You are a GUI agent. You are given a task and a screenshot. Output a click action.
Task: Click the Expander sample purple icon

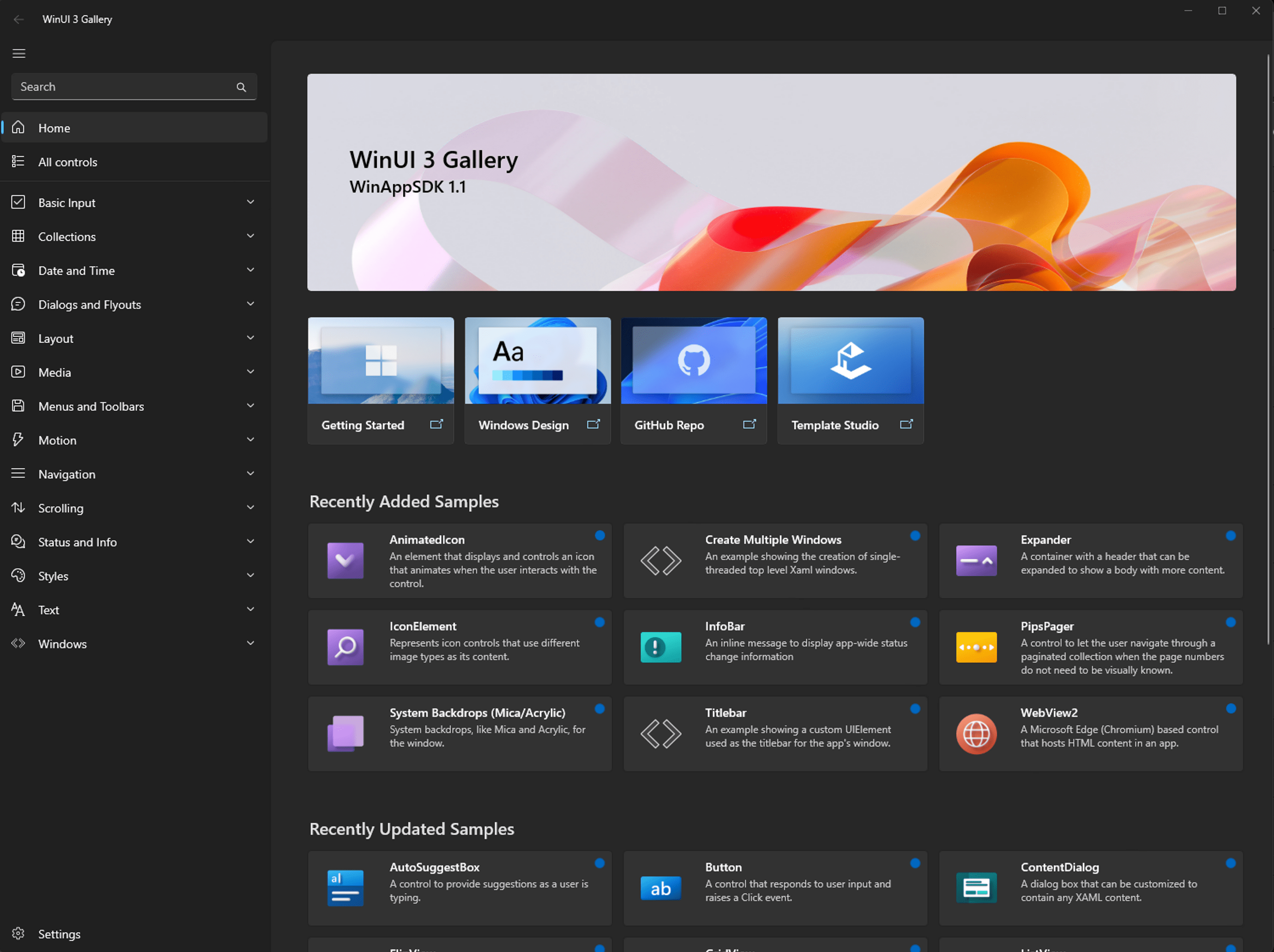976,560
